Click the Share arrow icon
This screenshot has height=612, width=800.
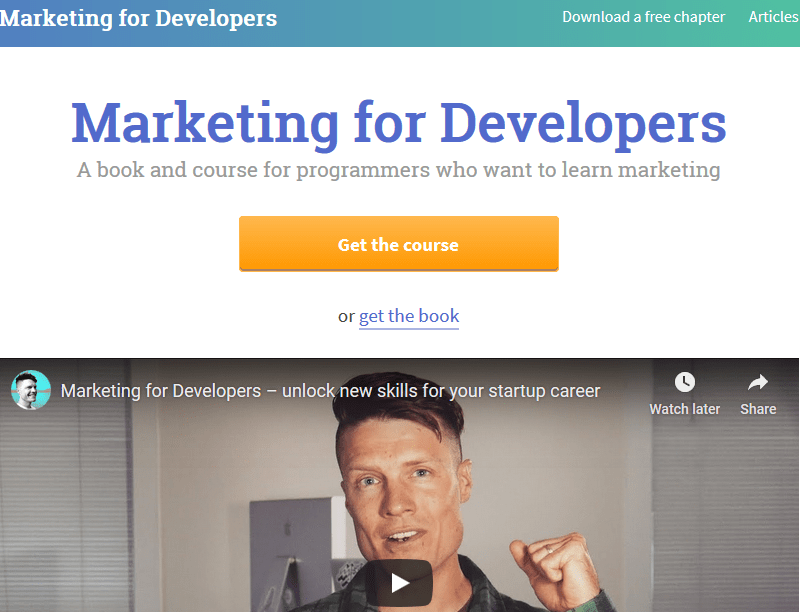[x=758, y=382]
